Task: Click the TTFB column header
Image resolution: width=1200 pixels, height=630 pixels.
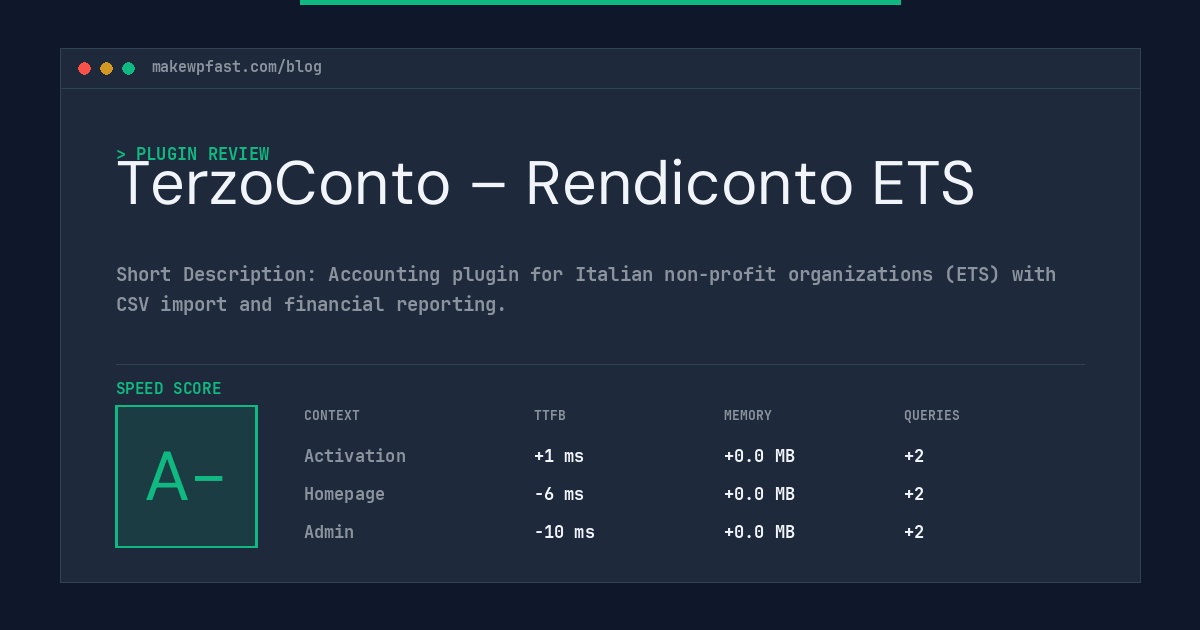Action: [550, 416]
